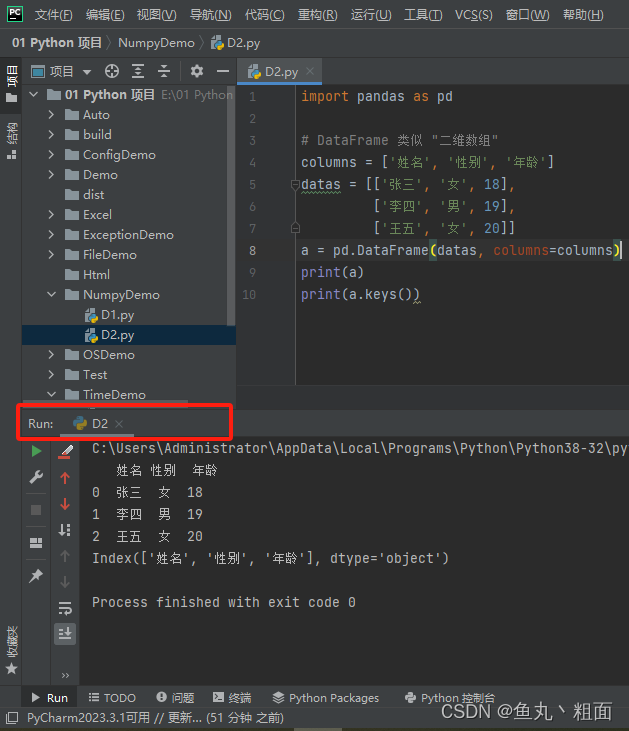
Task: Expand the Auto folder
Action: (51, 115)
